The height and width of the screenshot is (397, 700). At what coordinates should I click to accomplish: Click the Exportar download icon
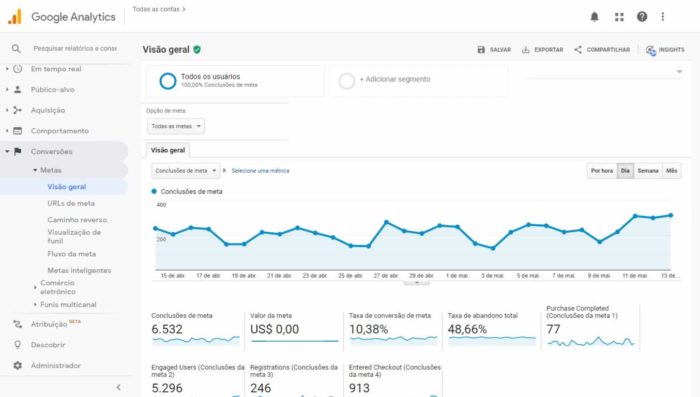point(525,50)
